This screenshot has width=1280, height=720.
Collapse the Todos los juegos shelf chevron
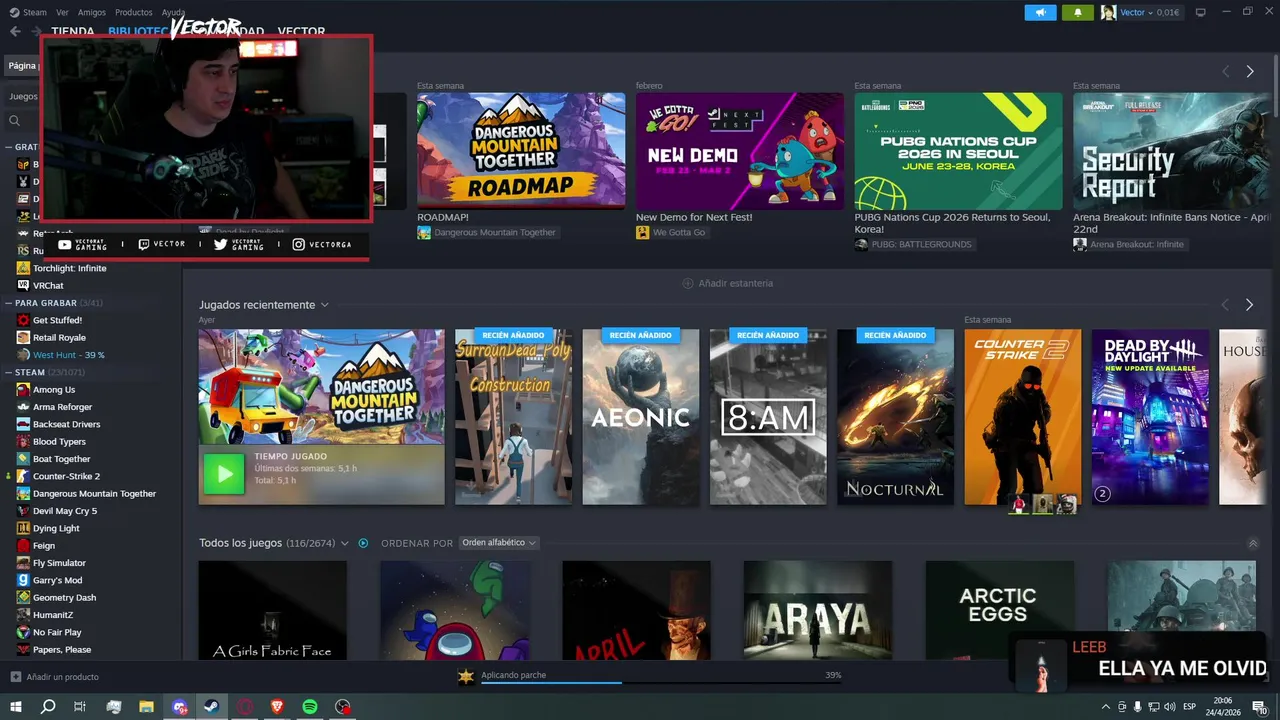click(1253, 543)
